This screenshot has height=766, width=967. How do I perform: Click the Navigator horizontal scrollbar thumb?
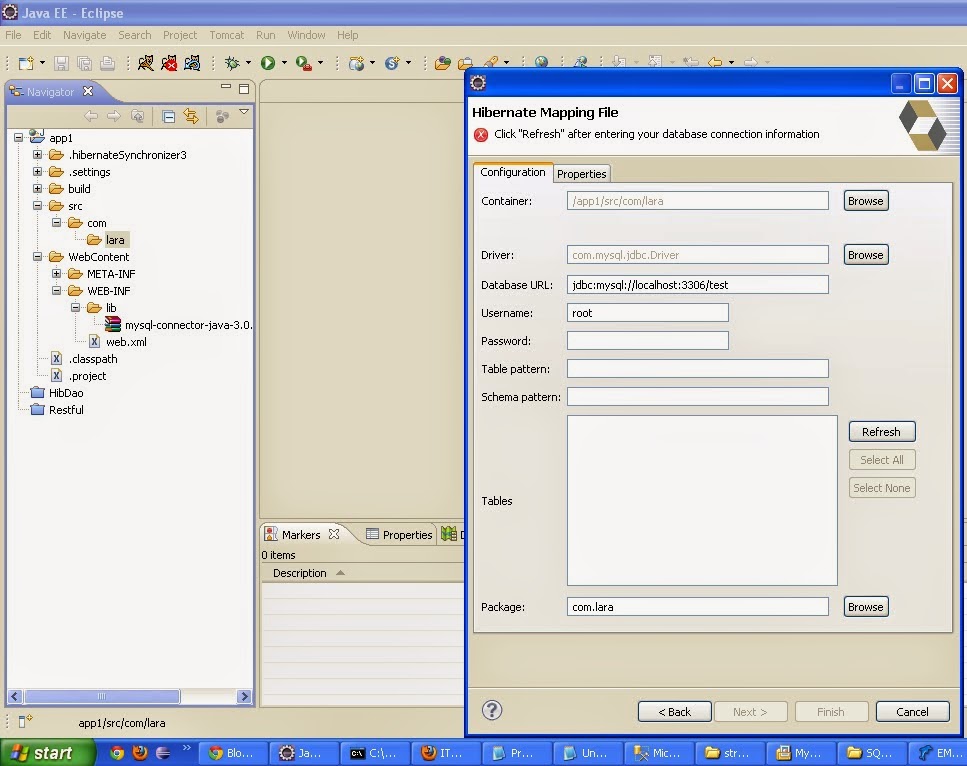pos(102,696)
